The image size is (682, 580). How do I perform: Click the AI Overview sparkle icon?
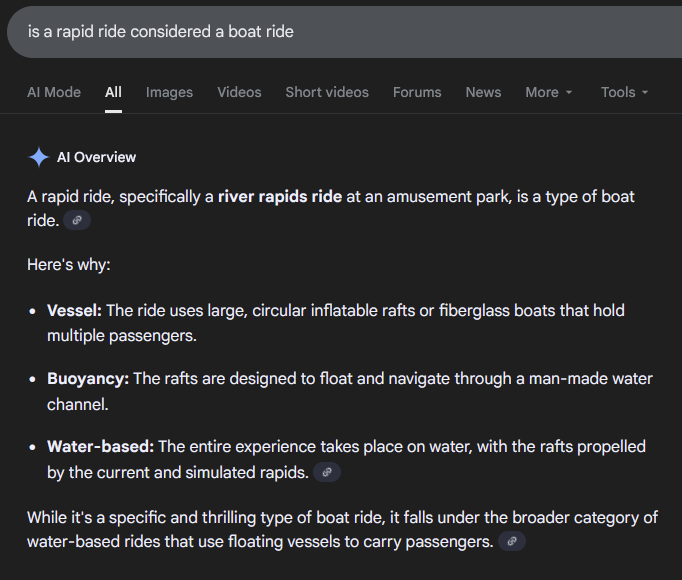point(39,157)
